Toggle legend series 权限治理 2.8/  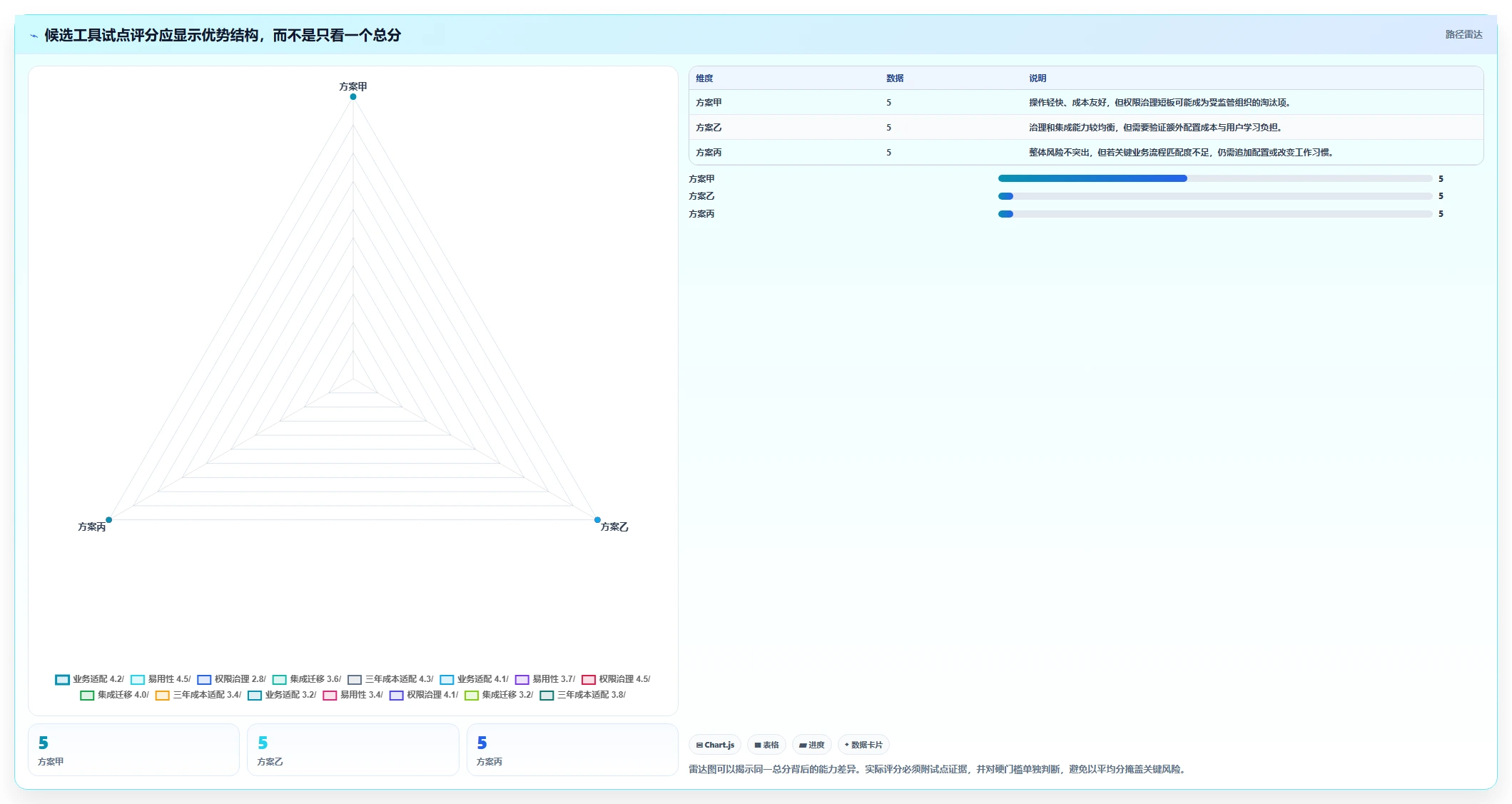coord(231,679)
